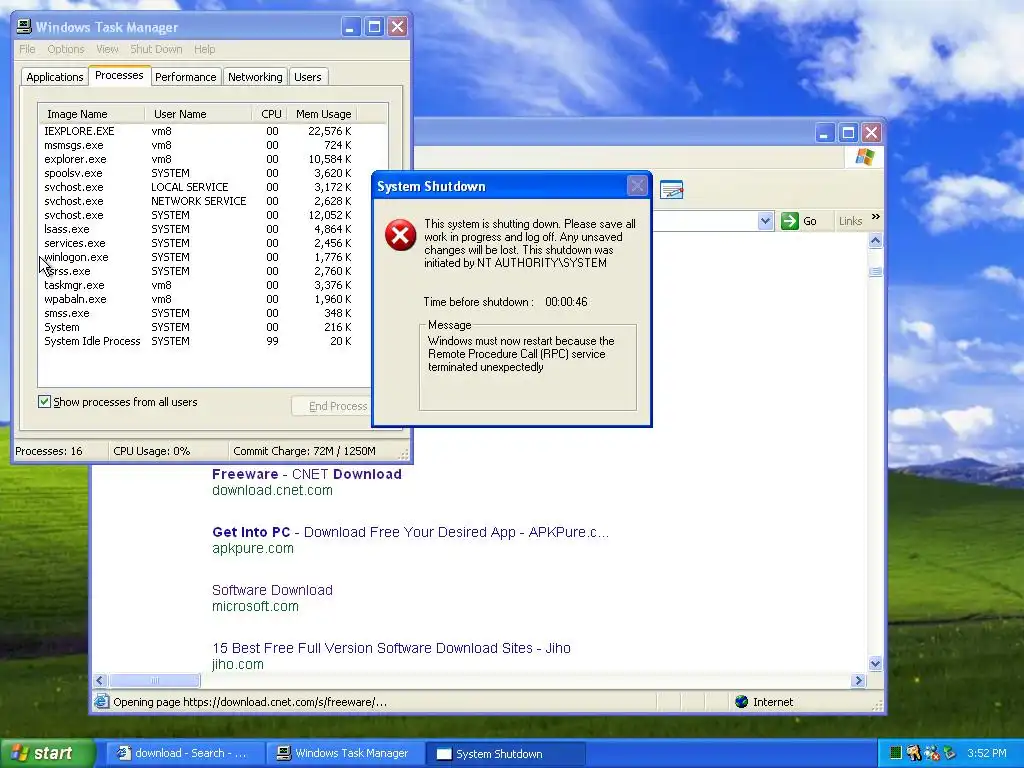Sort by the User Name column header

point(198,114)
